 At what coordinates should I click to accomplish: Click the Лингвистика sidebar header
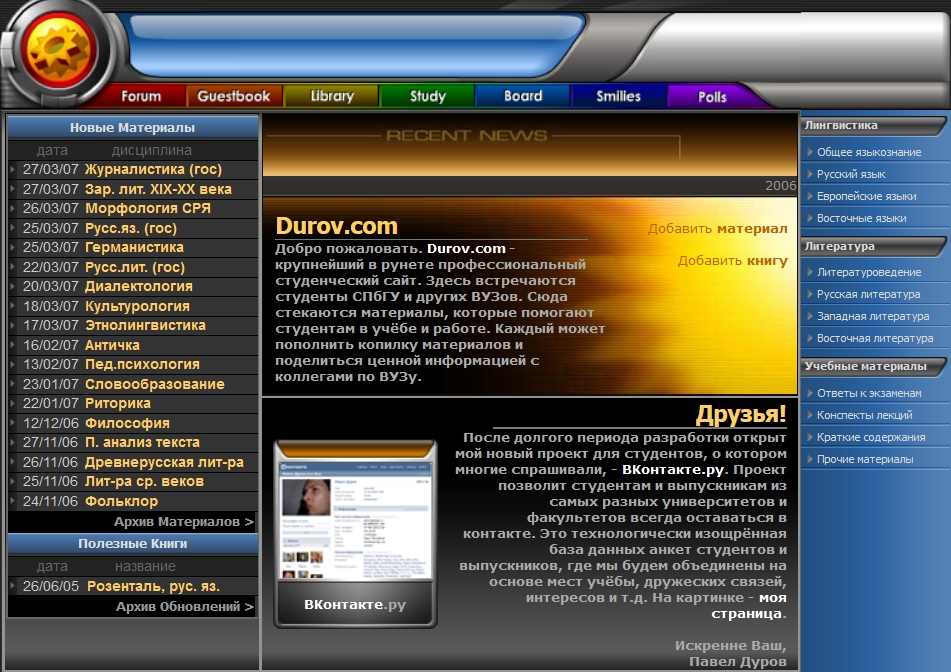click(873, 126)
